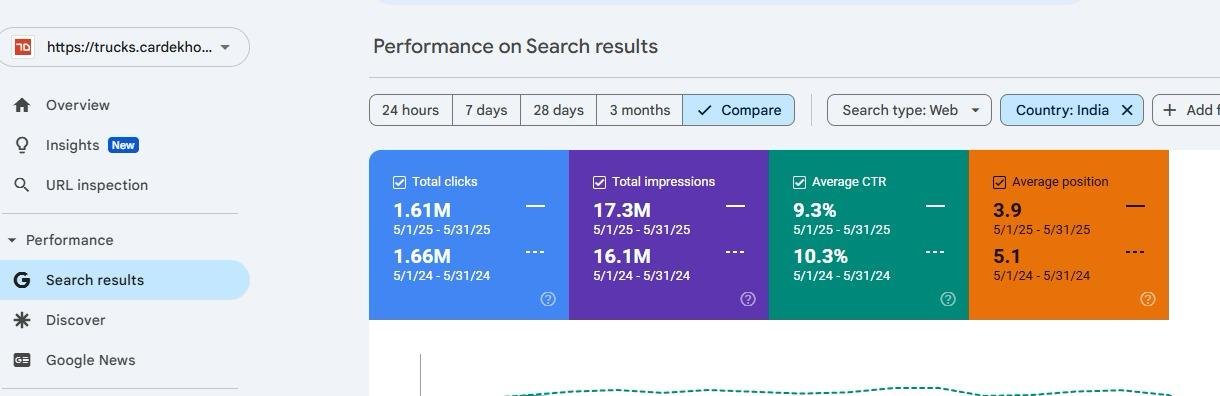
Task: Click the Add filter button
Action: (x=1187, y=110)
